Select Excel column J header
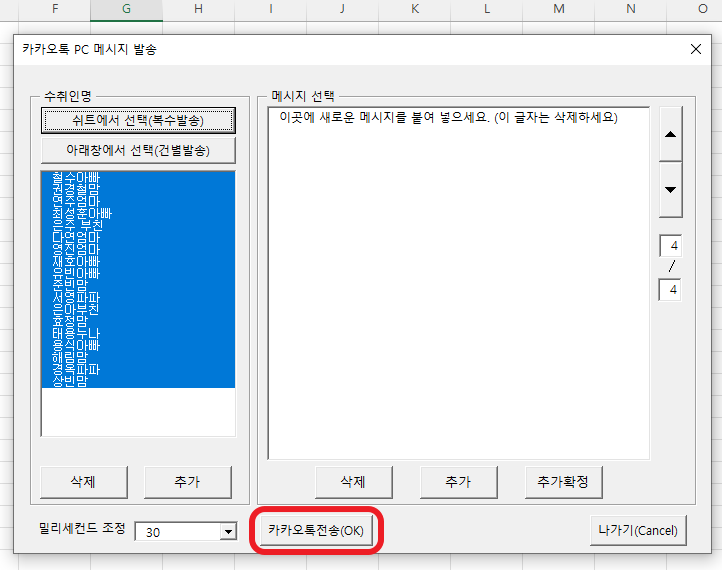This screenshot has height=570, width=722. click(x=343, y=9)
